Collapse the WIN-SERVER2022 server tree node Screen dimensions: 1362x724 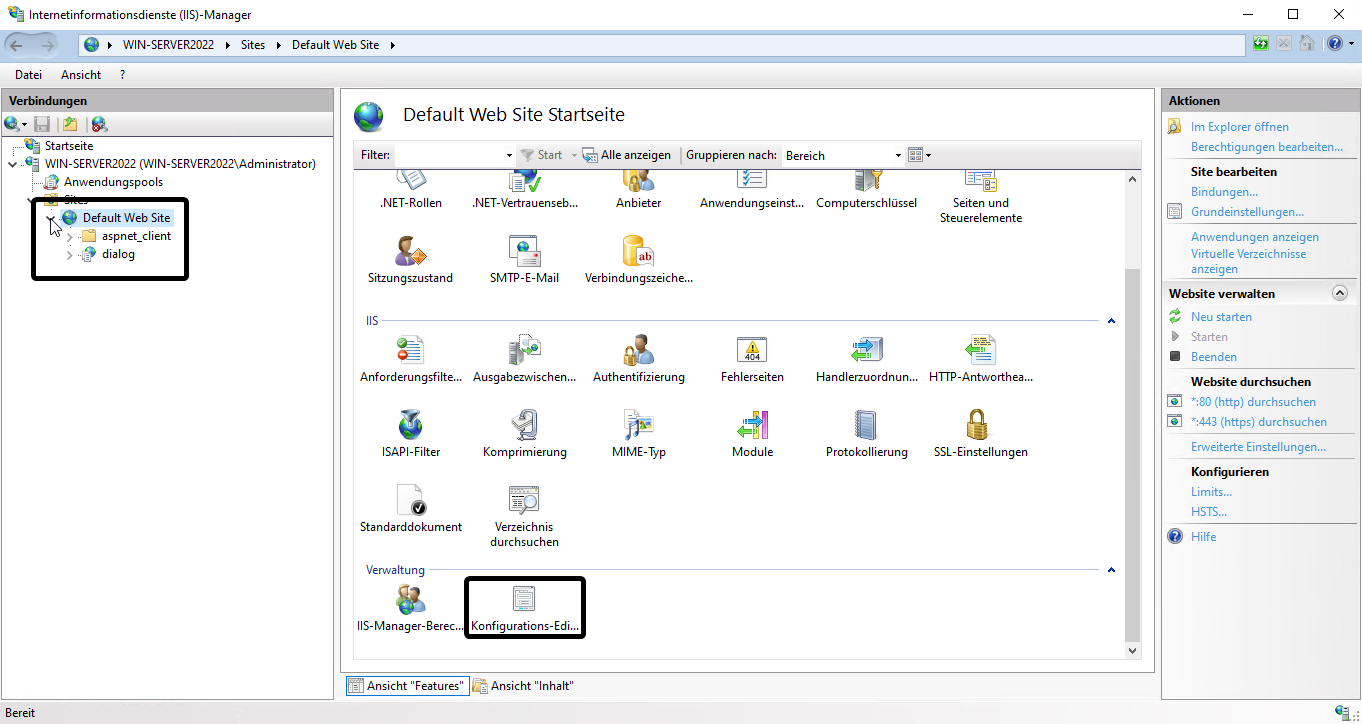[x=12, y=164]
